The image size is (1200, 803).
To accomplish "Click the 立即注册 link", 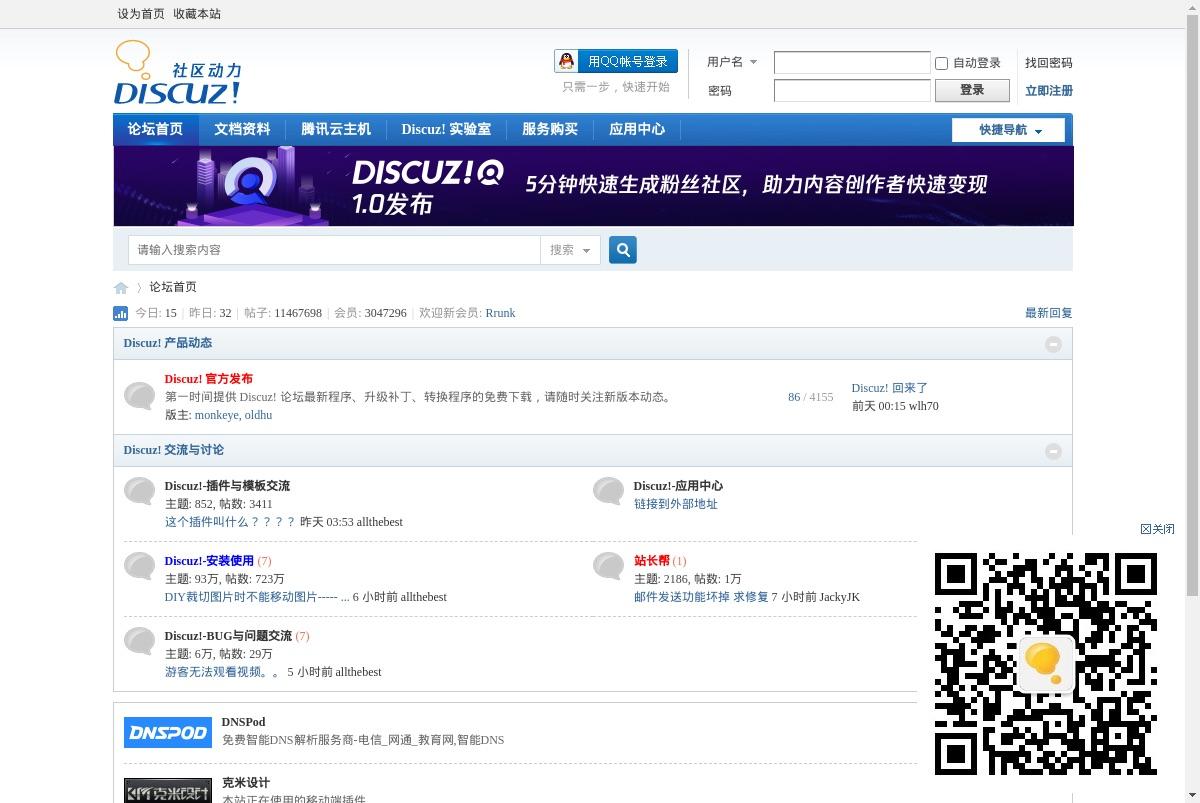I will point(1049,90).
